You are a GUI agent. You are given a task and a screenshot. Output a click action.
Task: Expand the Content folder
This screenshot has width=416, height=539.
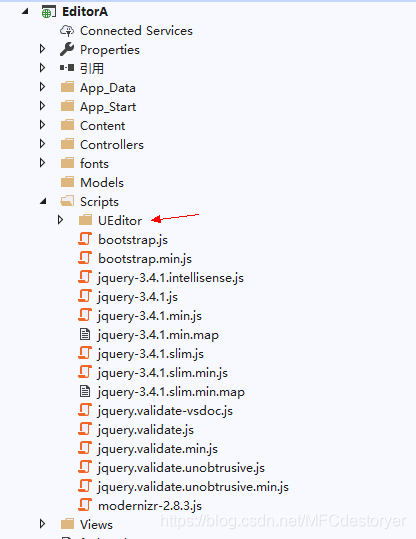[42, 125]
